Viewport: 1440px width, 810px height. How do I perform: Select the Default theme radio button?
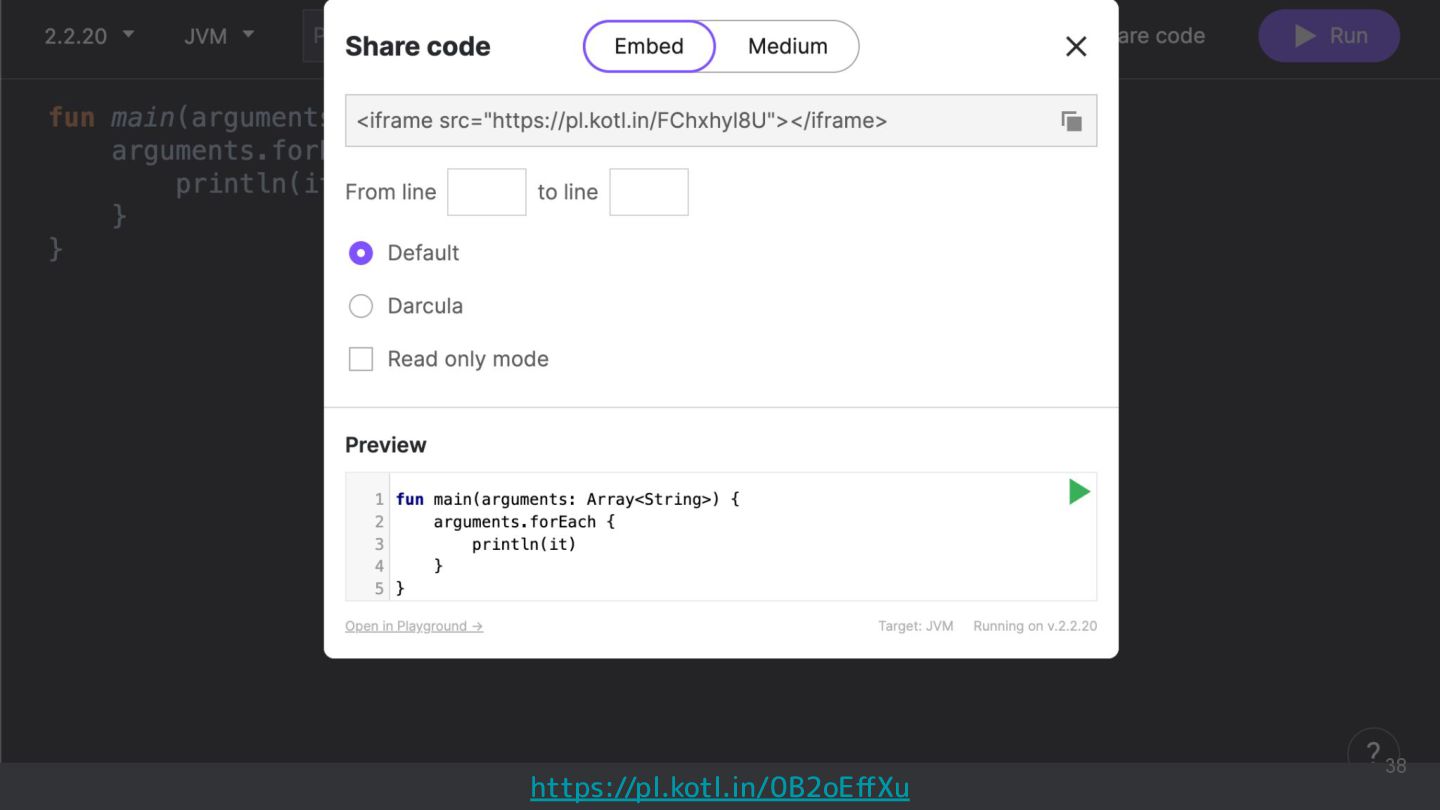tap(361, 253)
